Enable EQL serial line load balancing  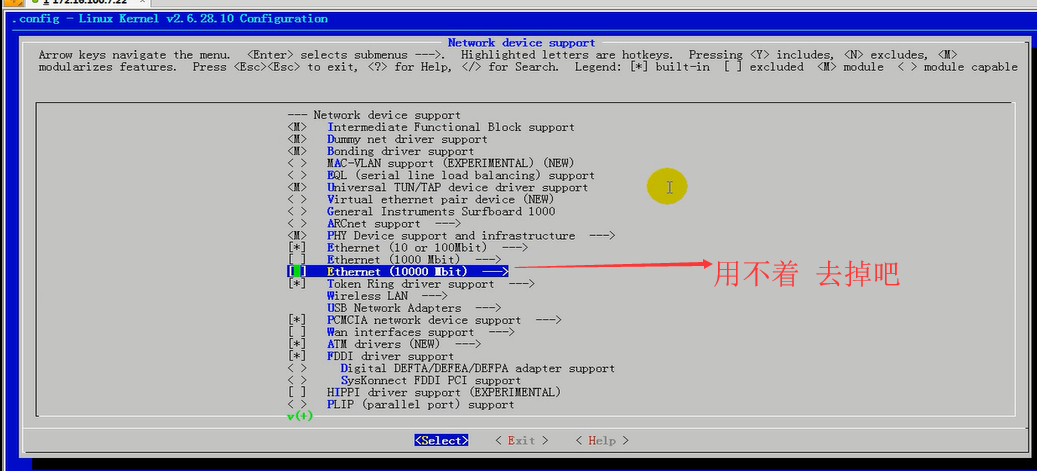pyautogui.click(x=297, y=175)
